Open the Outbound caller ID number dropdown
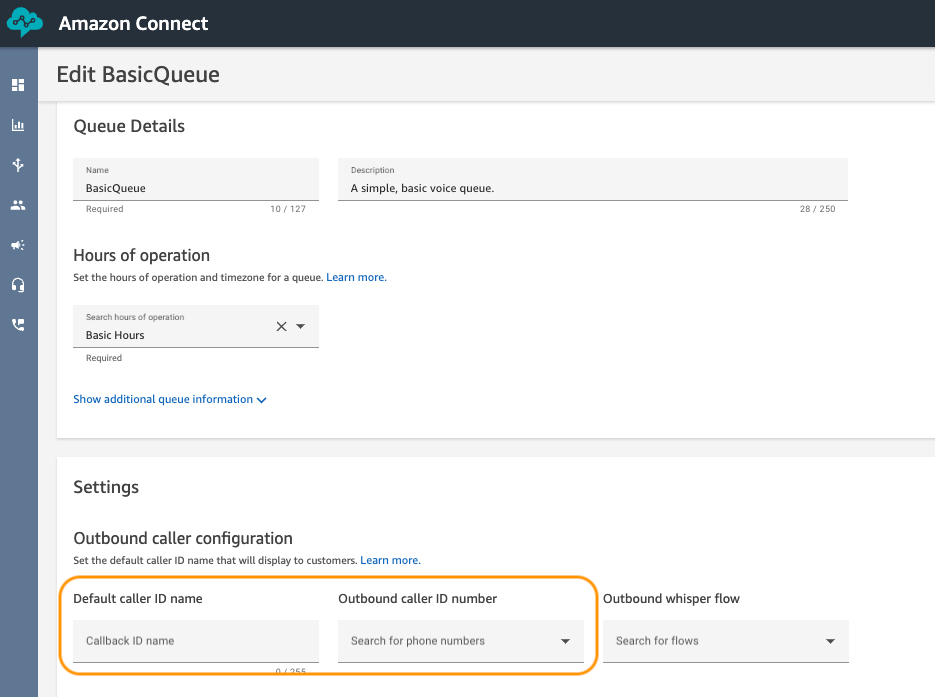Viewport: 935px width, 697px height. pos(565,641)
